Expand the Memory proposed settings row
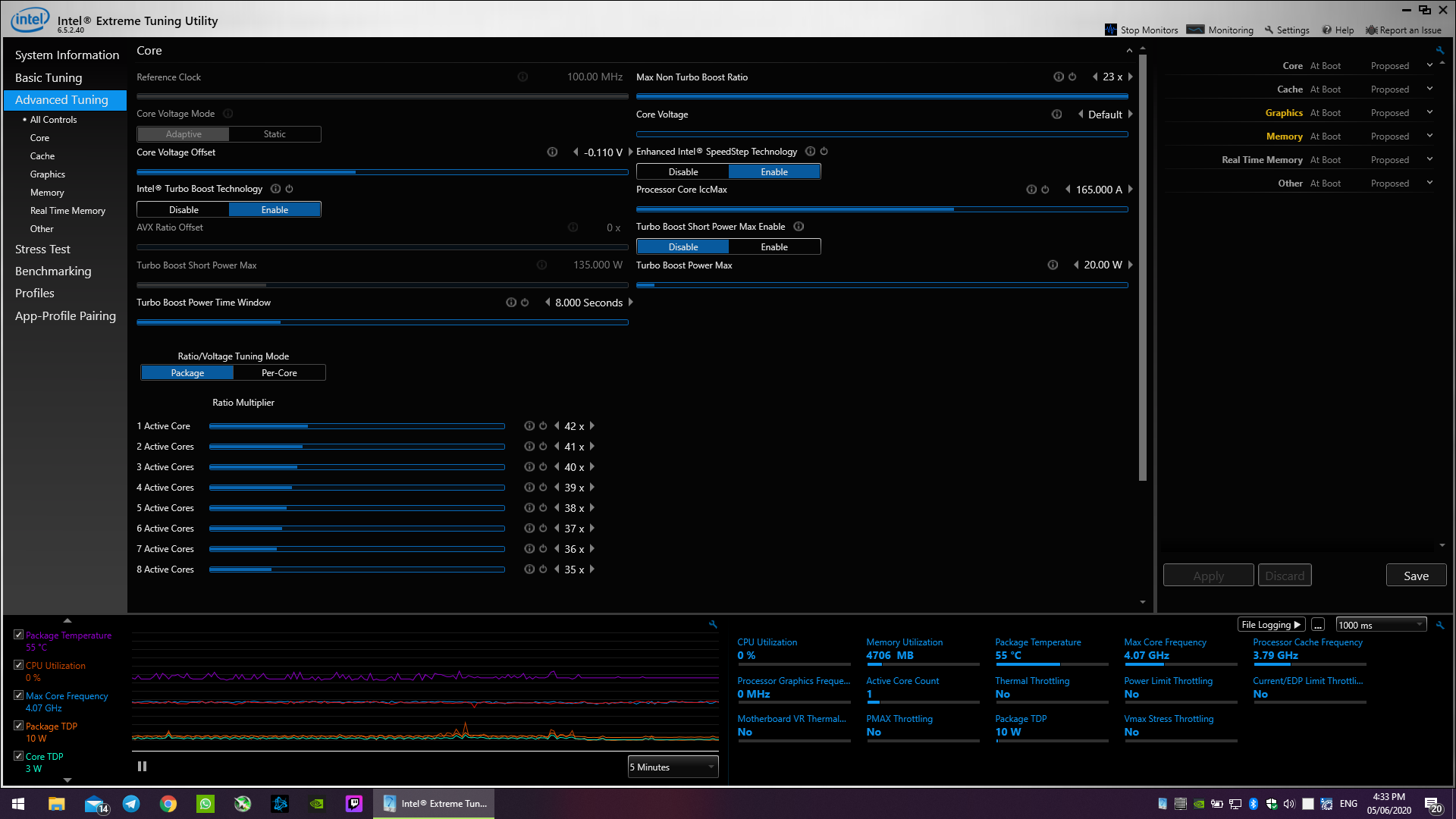Image resolution: width=1456 pixels, height=819 pixels. tap(1429, 136)
